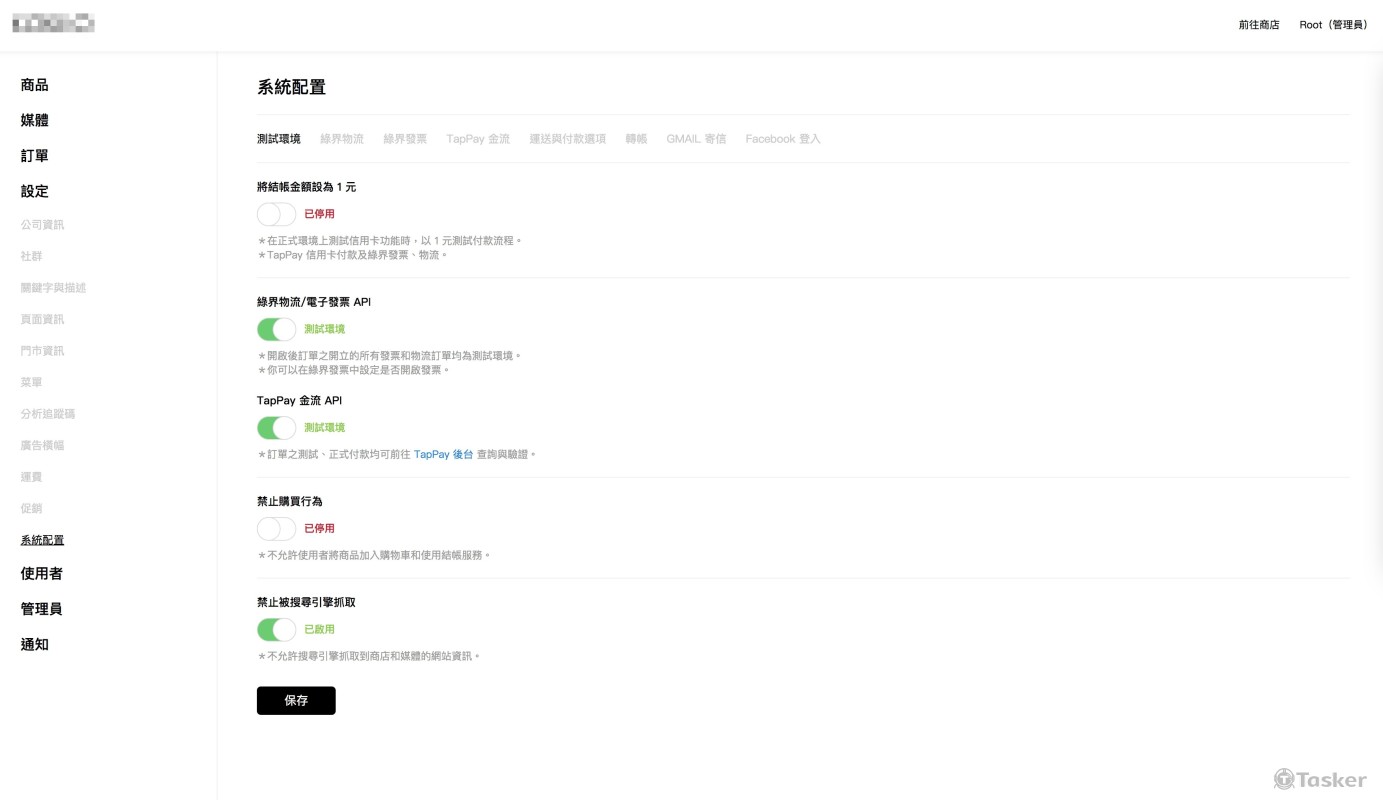The image size is (1383, 800).
Task: Expand the 訂單 sidebar section
Action: [x=35, y=156]
